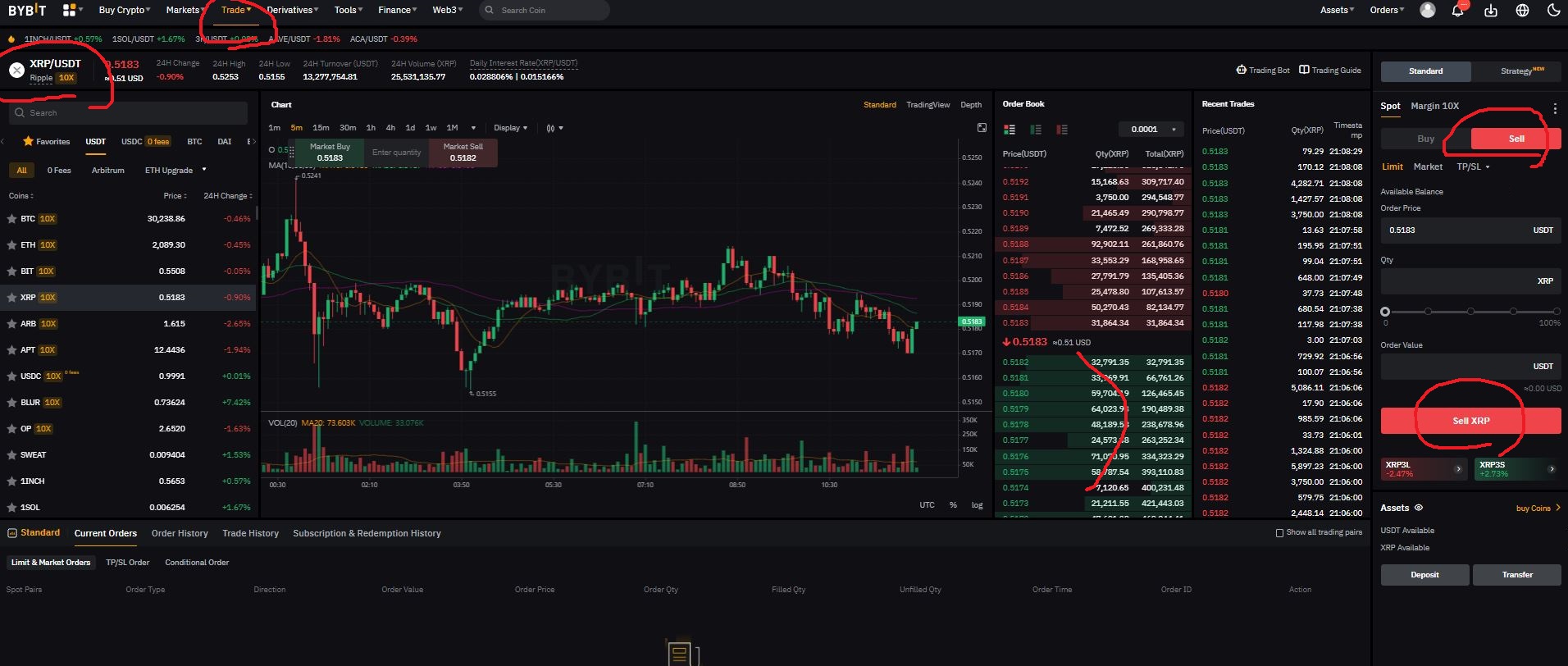Click the Market Buy 0.5183 button

(330, 153)
